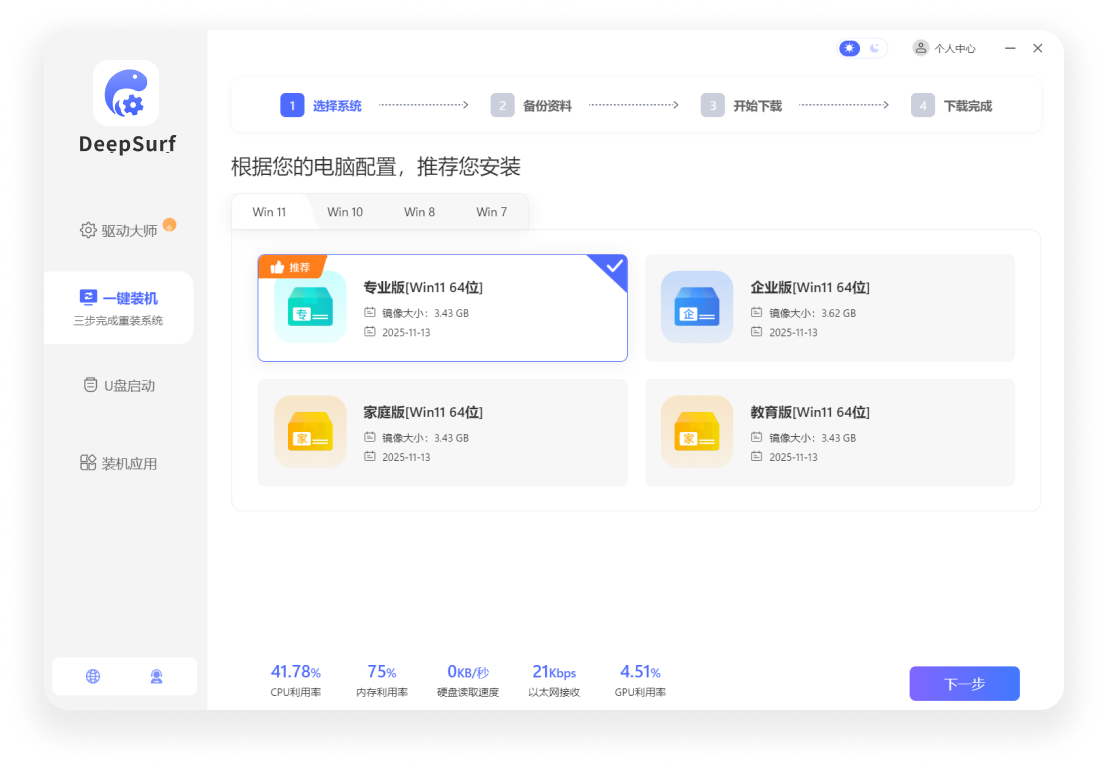
Task: Click the 企业版 blue folder icon
Action: tap(696, 307)
